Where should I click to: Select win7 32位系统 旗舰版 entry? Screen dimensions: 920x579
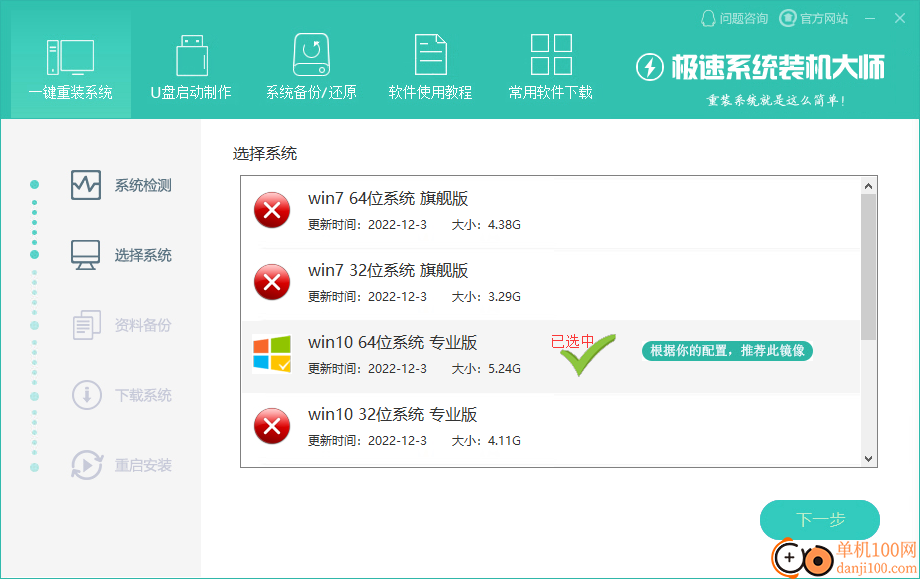point(551,285)
